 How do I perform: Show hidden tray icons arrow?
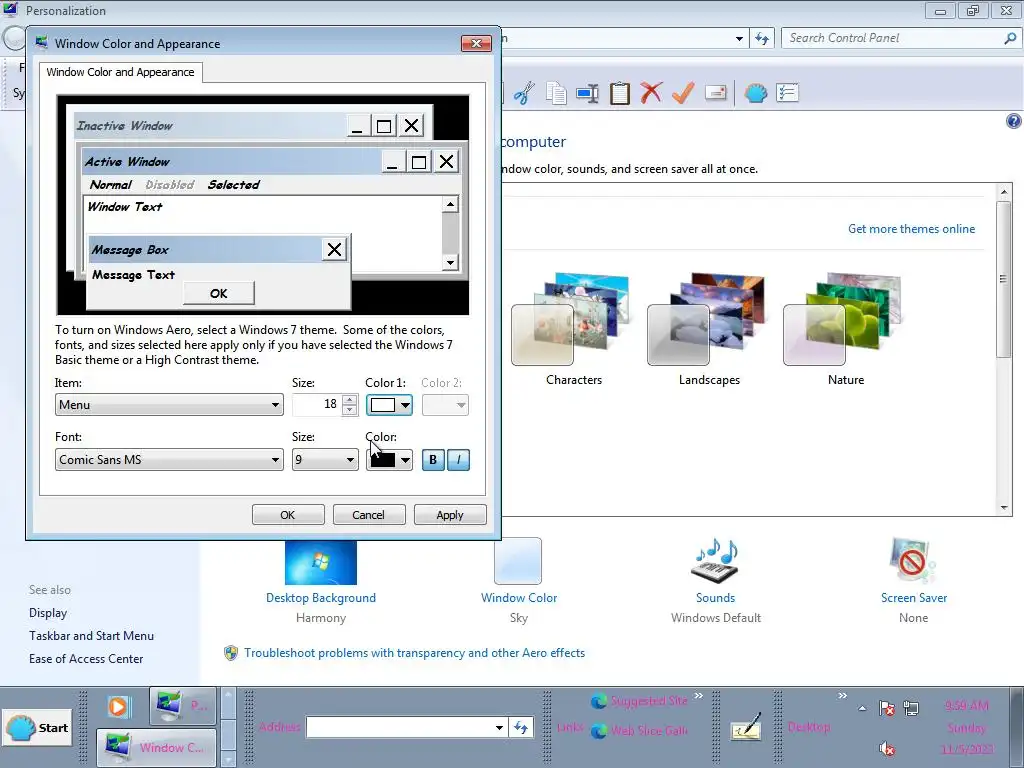coord(863,708)
